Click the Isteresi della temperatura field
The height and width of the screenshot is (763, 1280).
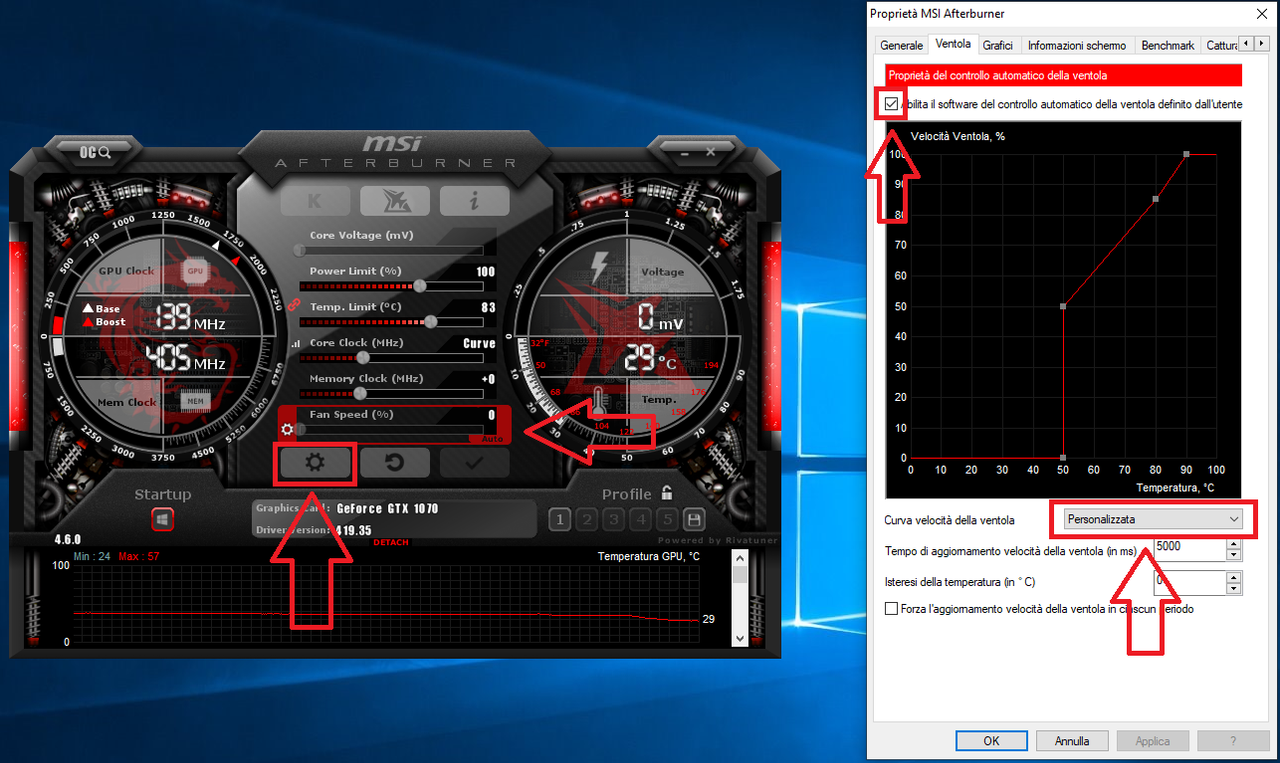1188,581
